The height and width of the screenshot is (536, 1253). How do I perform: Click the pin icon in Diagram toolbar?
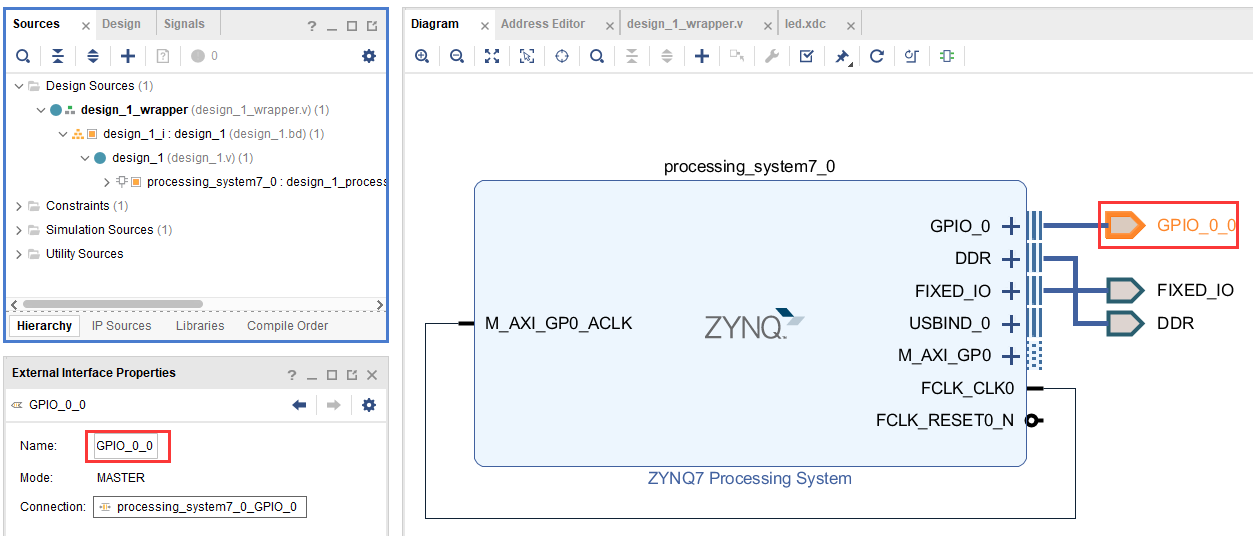tap(843, 57)
